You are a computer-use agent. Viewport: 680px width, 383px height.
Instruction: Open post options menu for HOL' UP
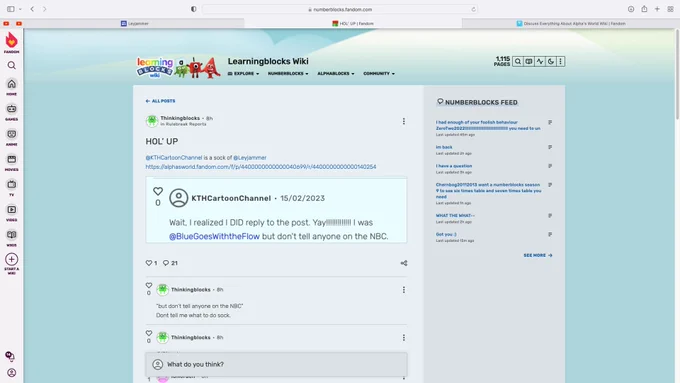(x=404, y=121)
